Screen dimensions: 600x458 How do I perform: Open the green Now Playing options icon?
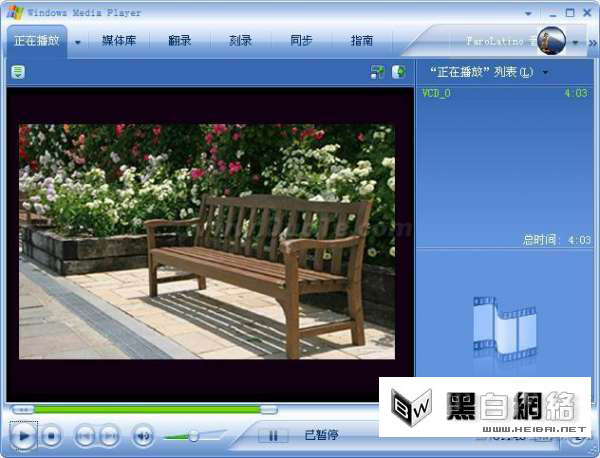[18, 72]
